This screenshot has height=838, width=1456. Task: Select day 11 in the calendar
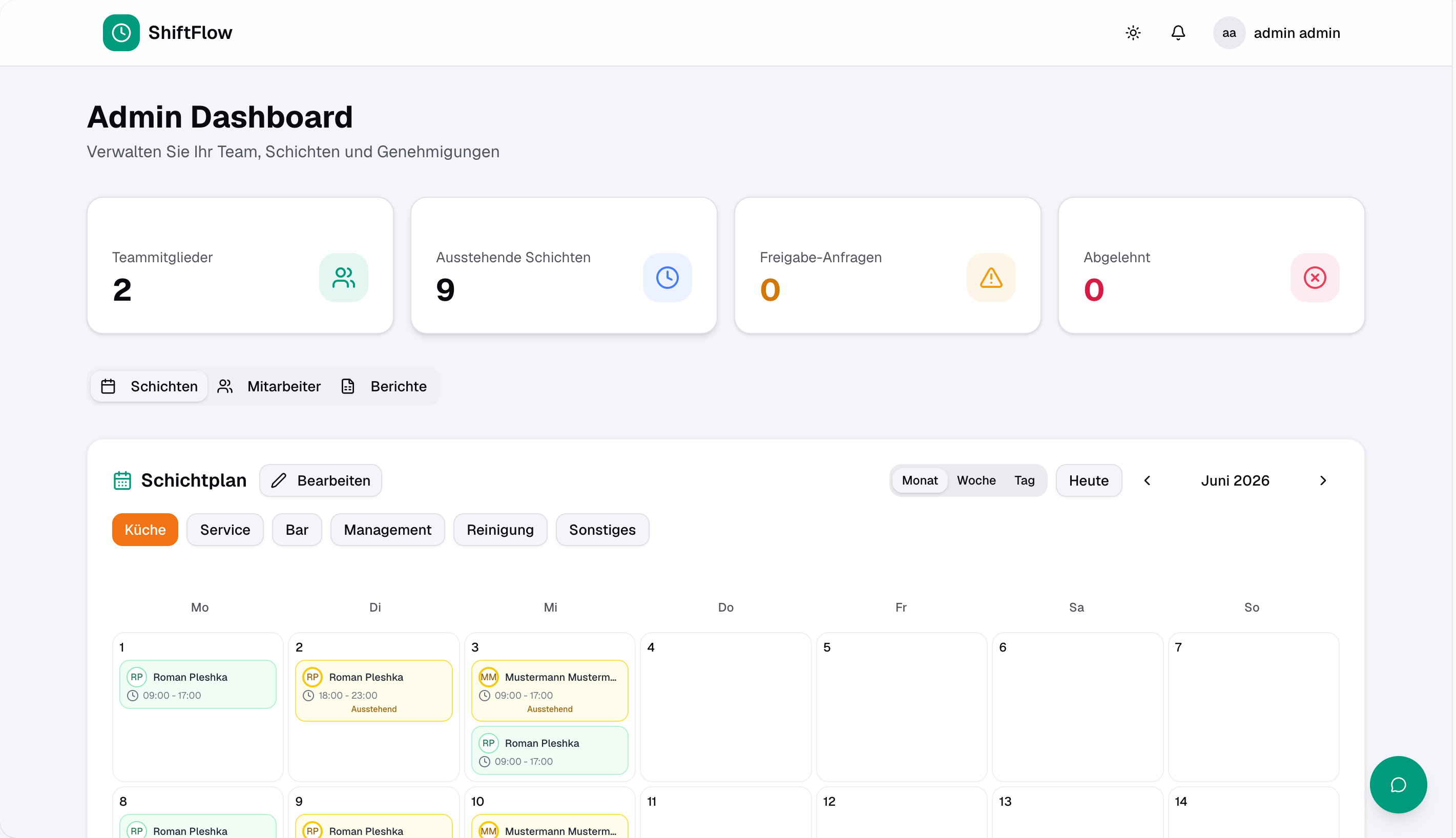click(726, 812)
